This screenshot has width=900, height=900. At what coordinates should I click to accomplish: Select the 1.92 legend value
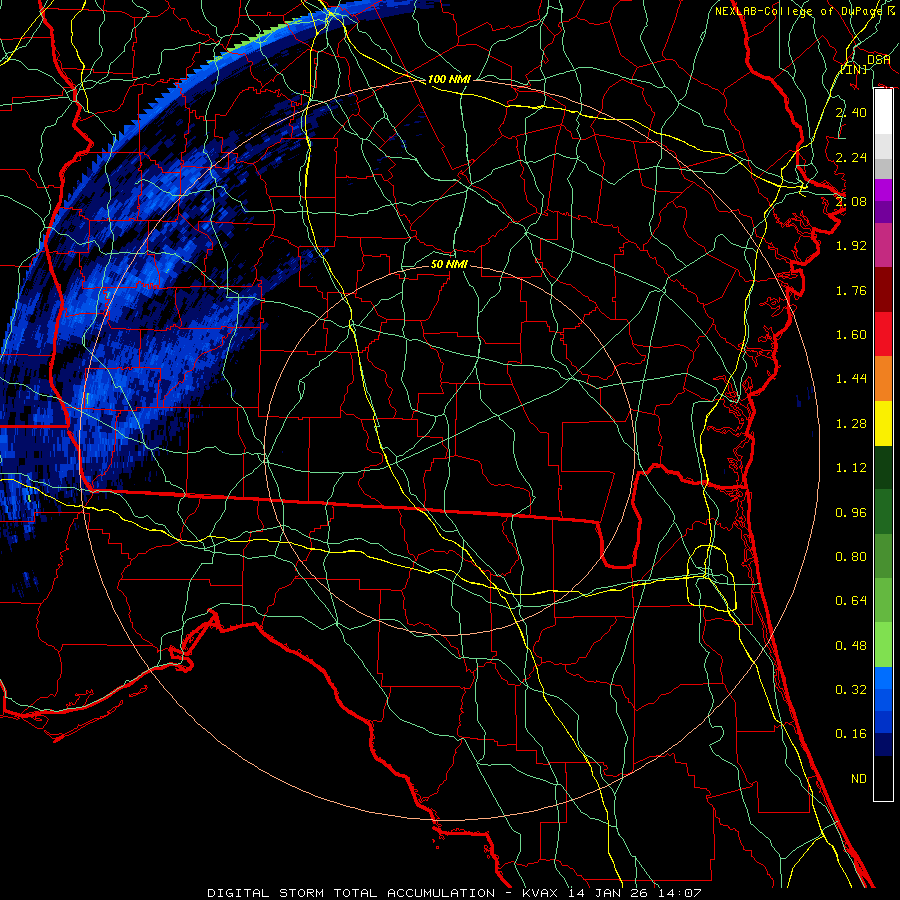[x=851, y=246]
